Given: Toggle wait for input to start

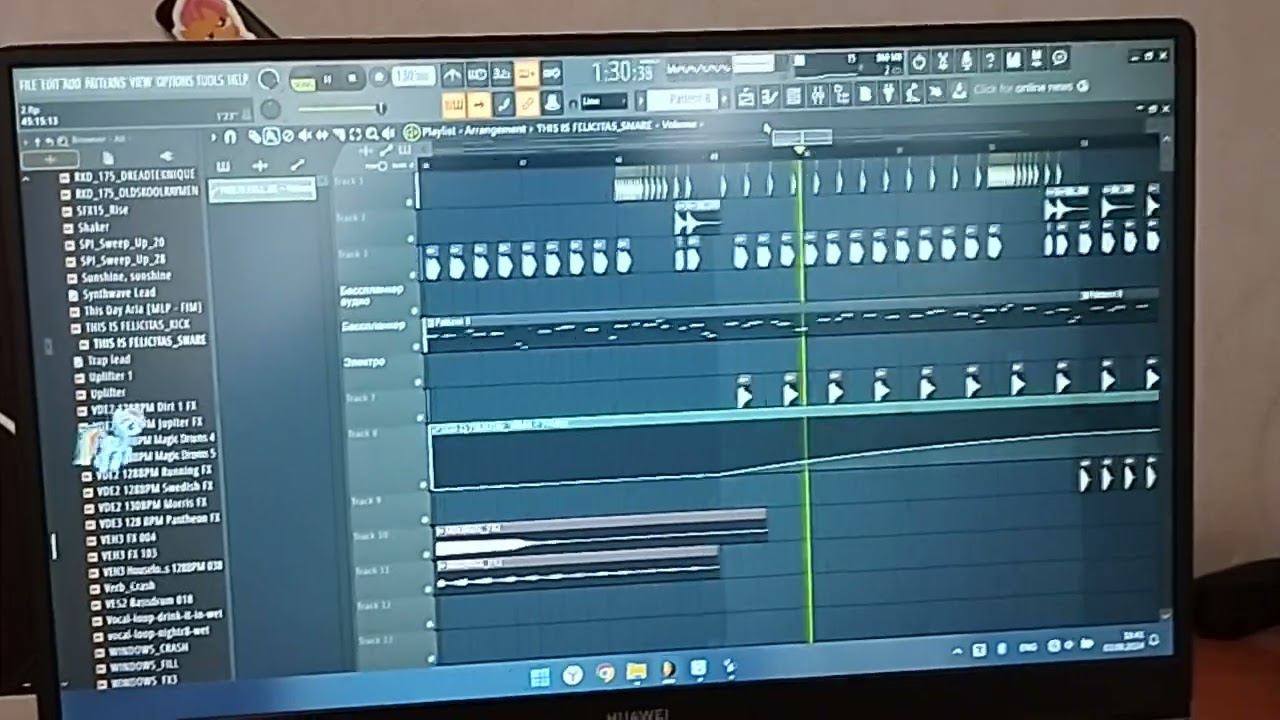Looking at the screenshot, I should click(x=477, y=74).
